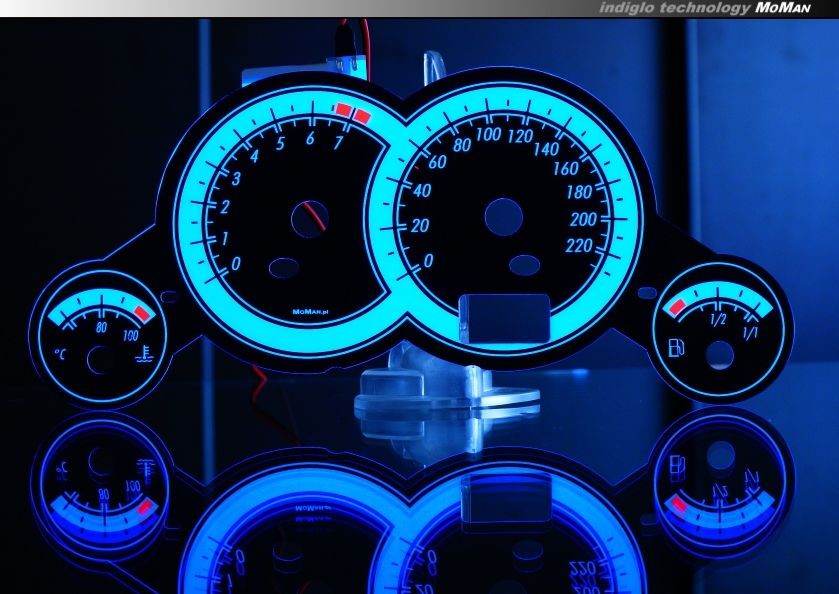Click the number 6 on the tachometer
Viewport: 839px width, 594px height.
point(310,138)
